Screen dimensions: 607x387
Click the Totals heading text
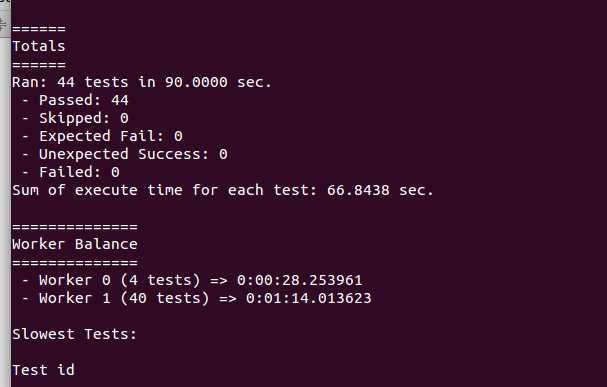click(39, 46)
